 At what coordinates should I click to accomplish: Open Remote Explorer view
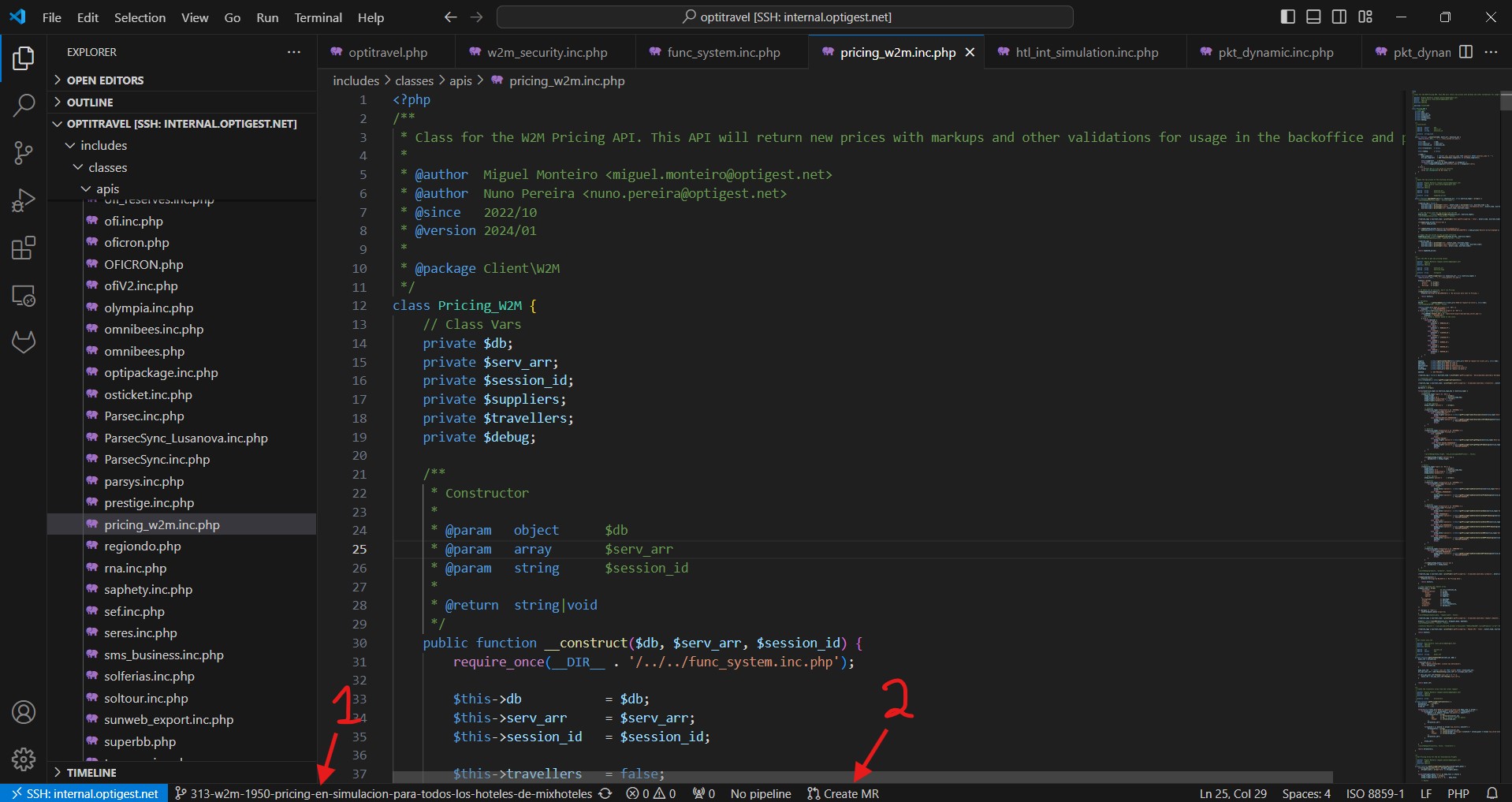[x=24, y=296]
